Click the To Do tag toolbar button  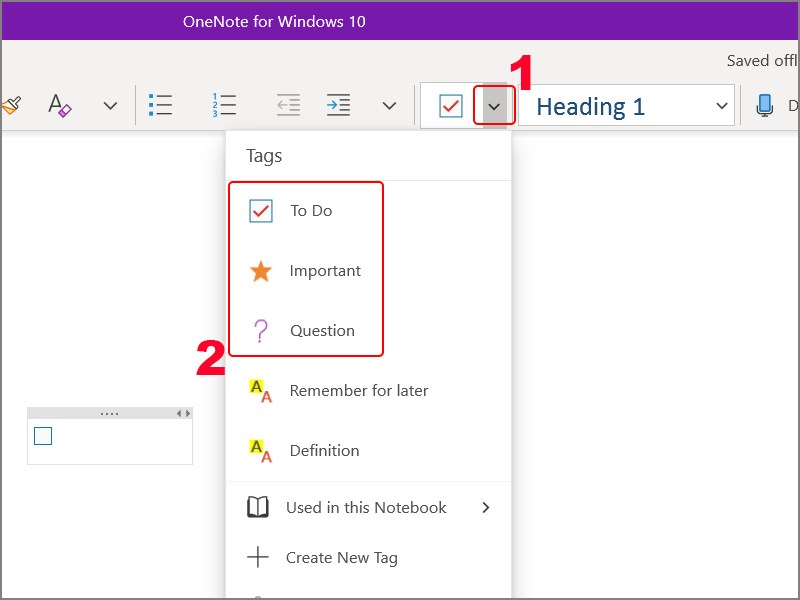click(x=451, y=106)
